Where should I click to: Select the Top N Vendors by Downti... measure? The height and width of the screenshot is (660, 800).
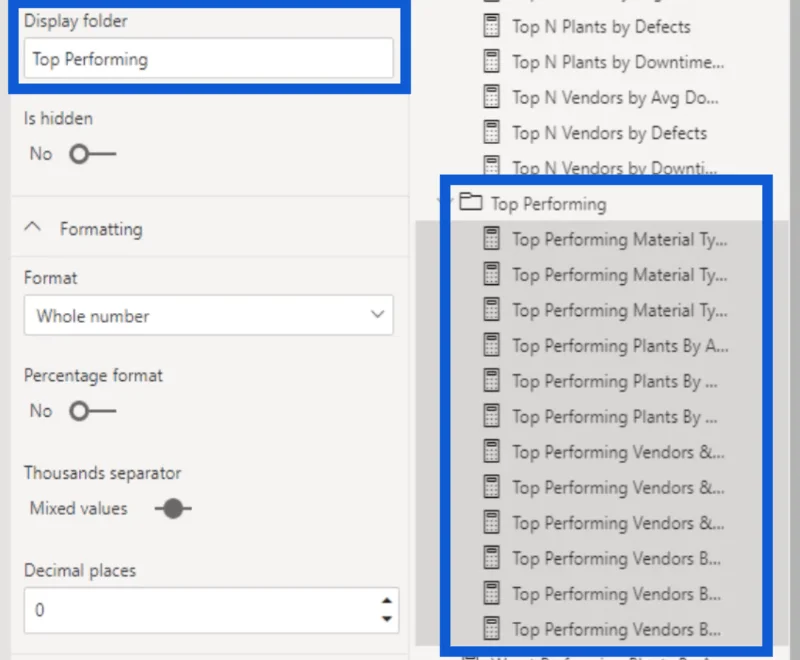tap(615, 168)
